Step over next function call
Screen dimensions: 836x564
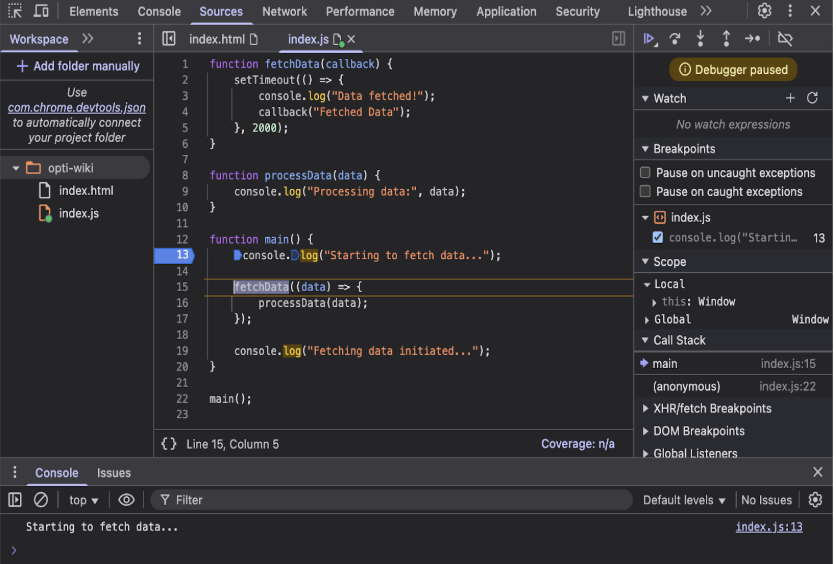pyautogui.click(x=677, y=38)
